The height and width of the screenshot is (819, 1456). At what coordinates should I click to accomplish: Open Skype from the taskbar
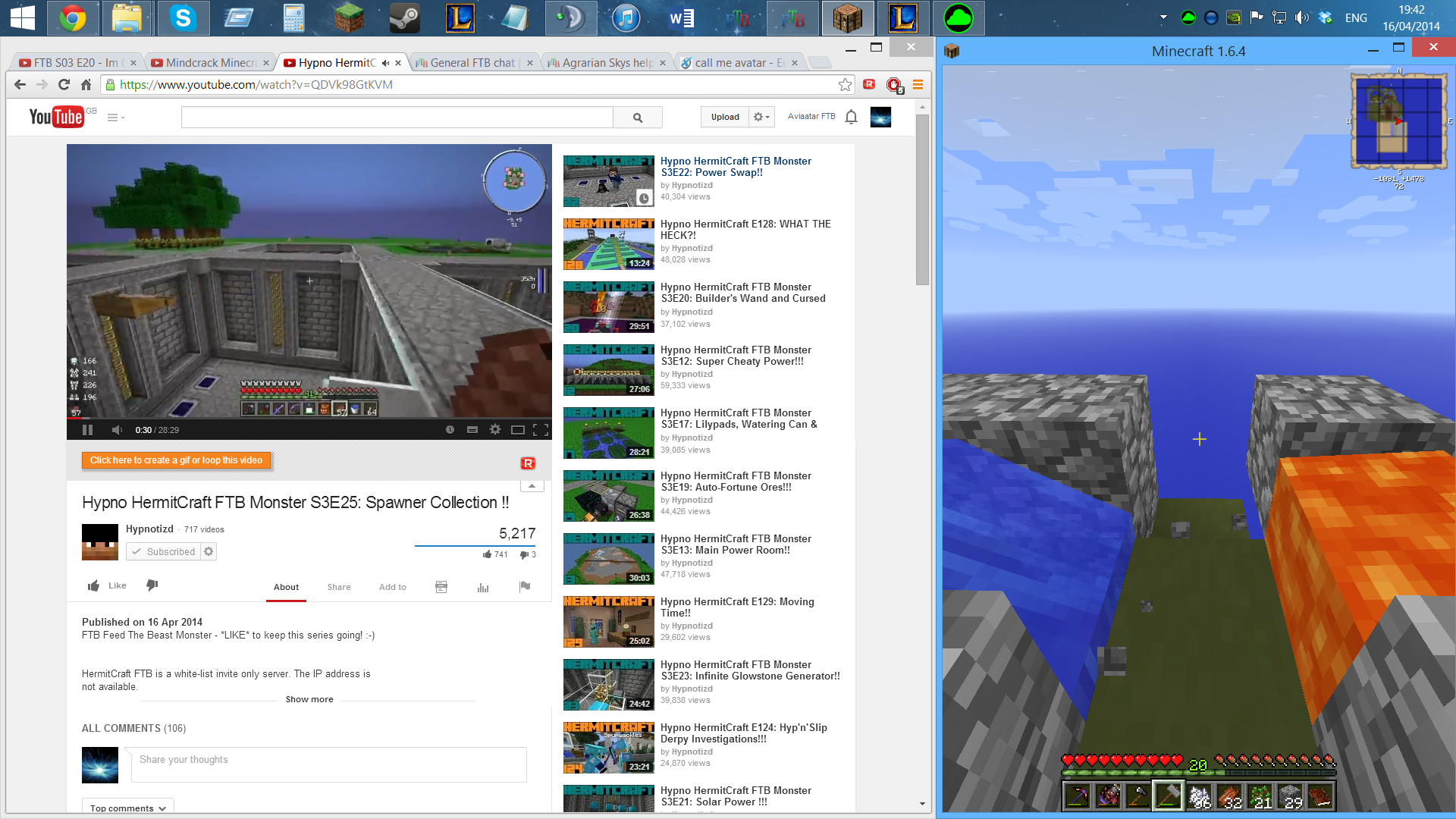coord(182,18)
